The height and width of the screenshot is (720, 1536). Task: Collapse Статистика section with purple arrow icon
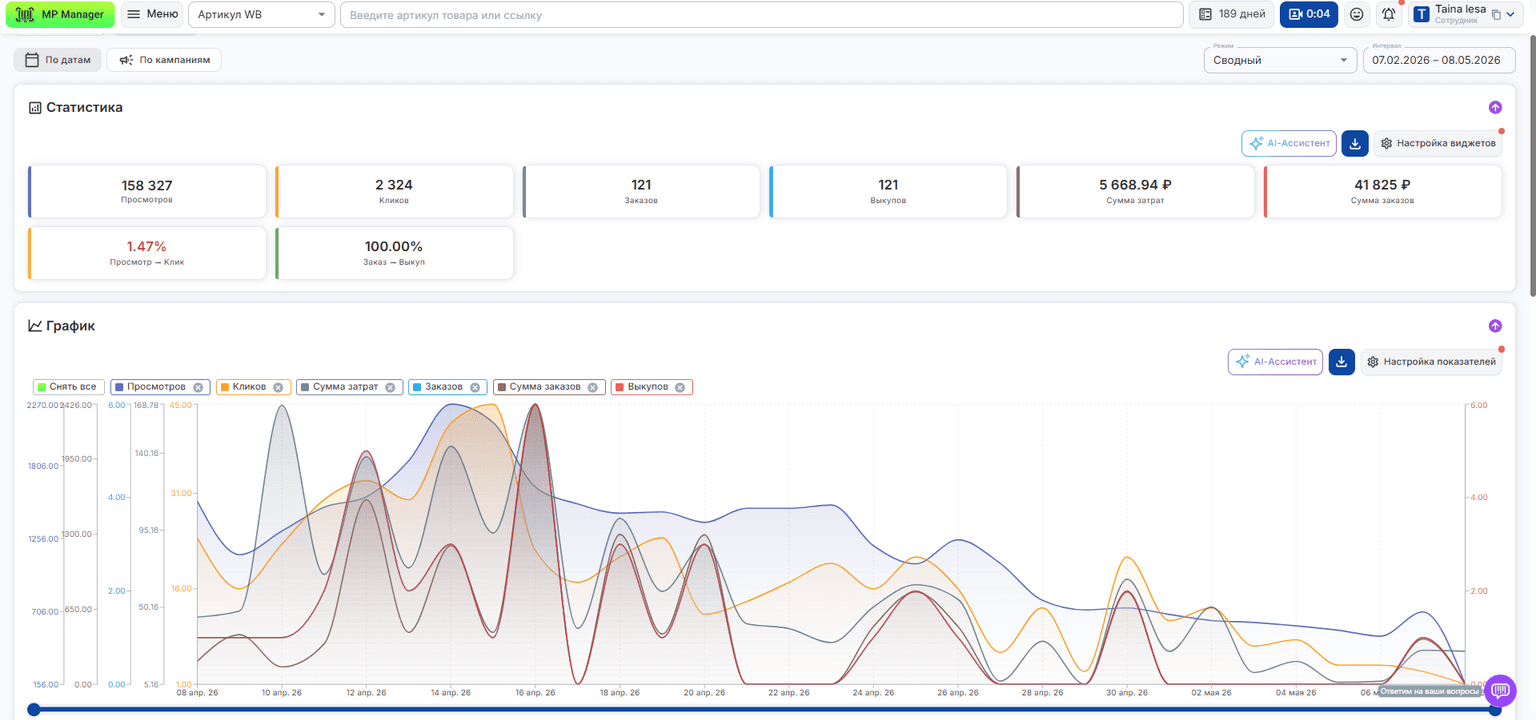(x=1495, y=107)
